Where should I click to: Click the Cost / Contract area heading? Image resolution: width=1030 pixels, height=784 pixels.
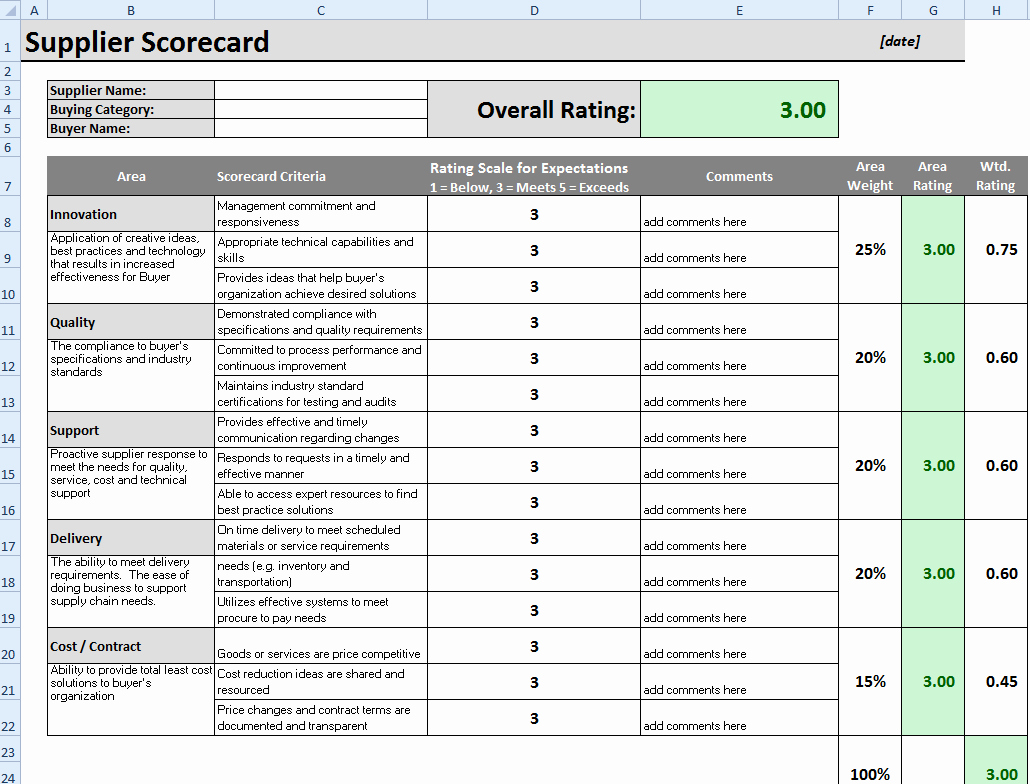coord(131,646)
